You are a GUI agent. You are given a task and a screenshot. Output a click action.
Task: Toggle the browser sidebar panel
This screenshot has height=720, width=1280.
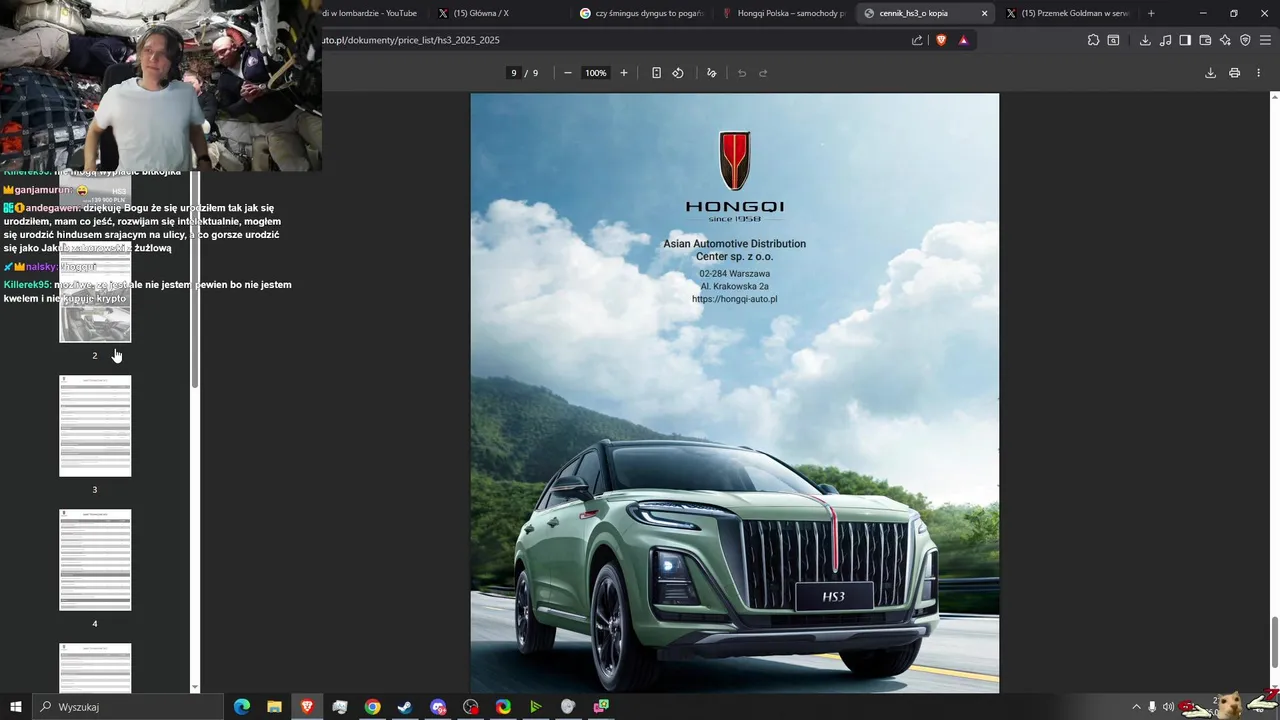(1185, 40)
